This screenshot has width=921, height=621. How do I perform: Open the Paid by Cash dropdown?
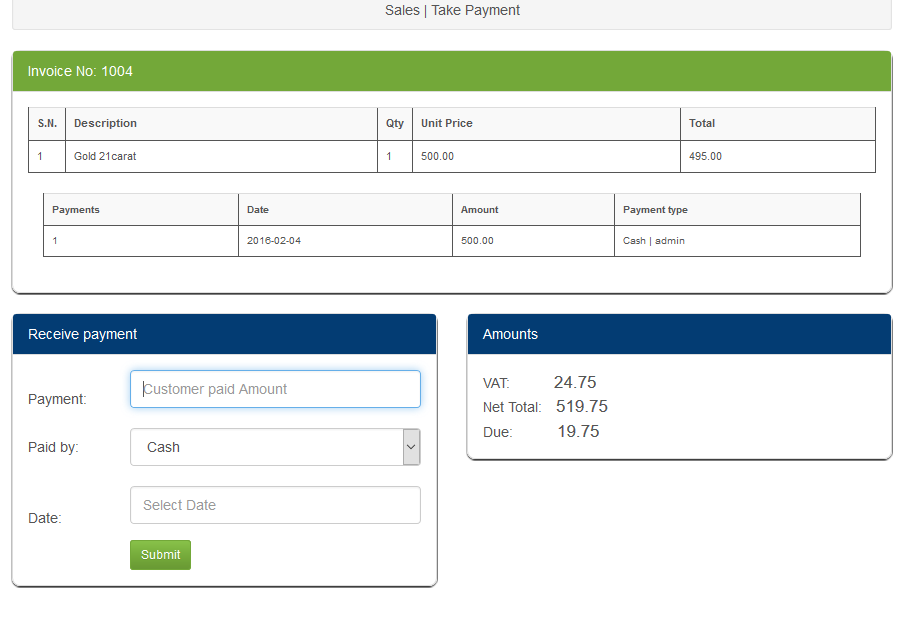click(275, 447)
